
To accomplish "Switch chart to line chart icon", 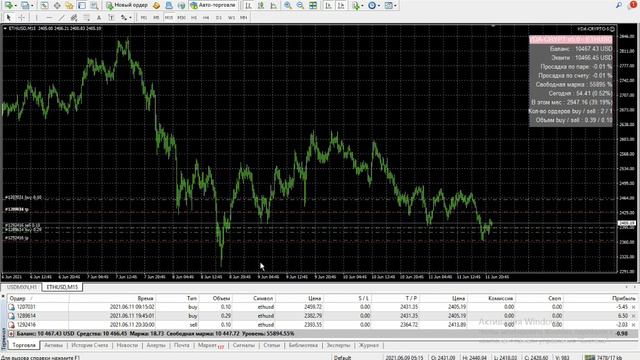I will (x=273, y=5).
